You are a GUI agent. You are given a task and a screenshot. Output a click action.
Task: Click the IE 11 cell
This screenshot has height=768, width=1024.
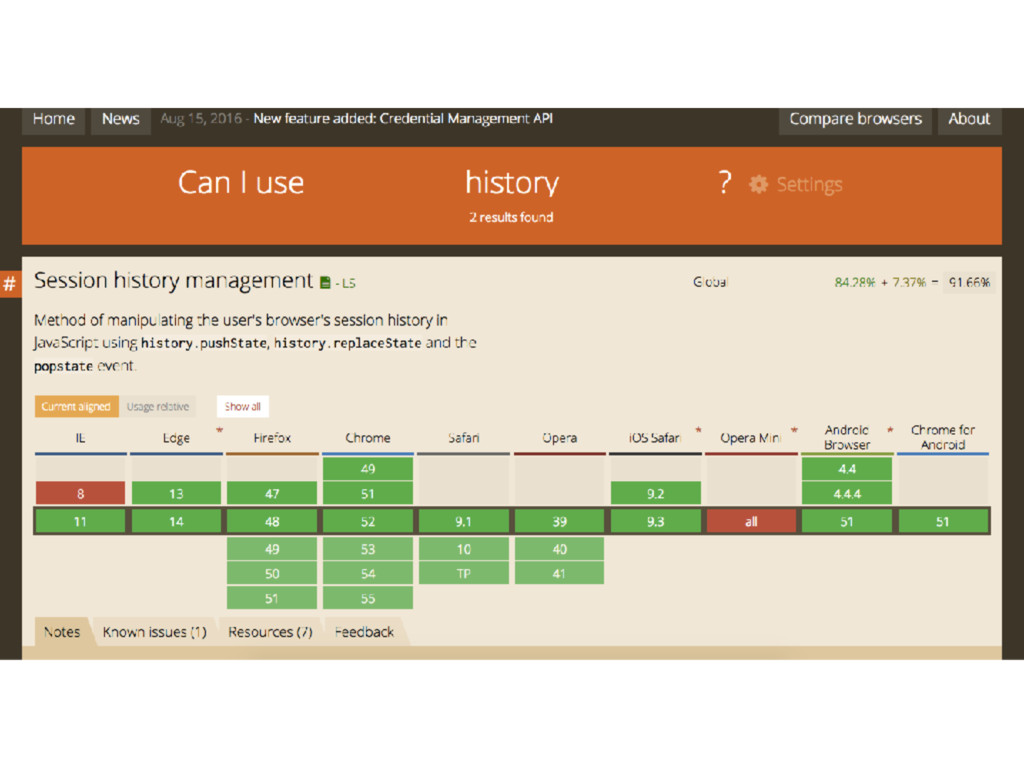80,522
